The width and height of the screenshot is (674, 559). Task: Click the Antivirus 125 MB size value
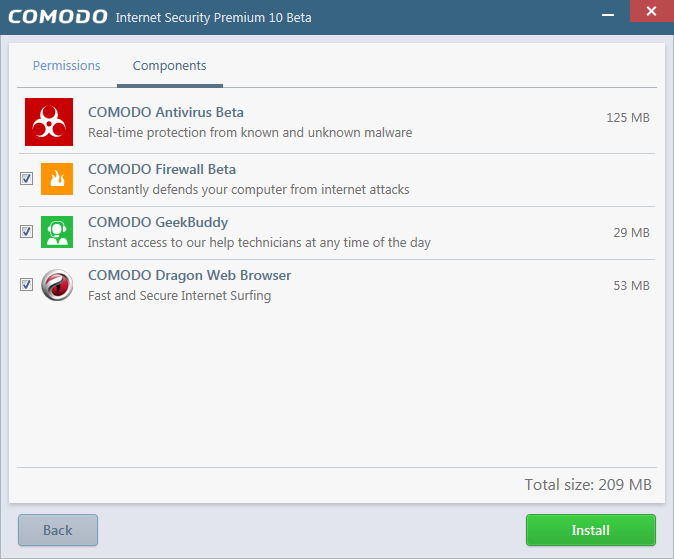628,118
